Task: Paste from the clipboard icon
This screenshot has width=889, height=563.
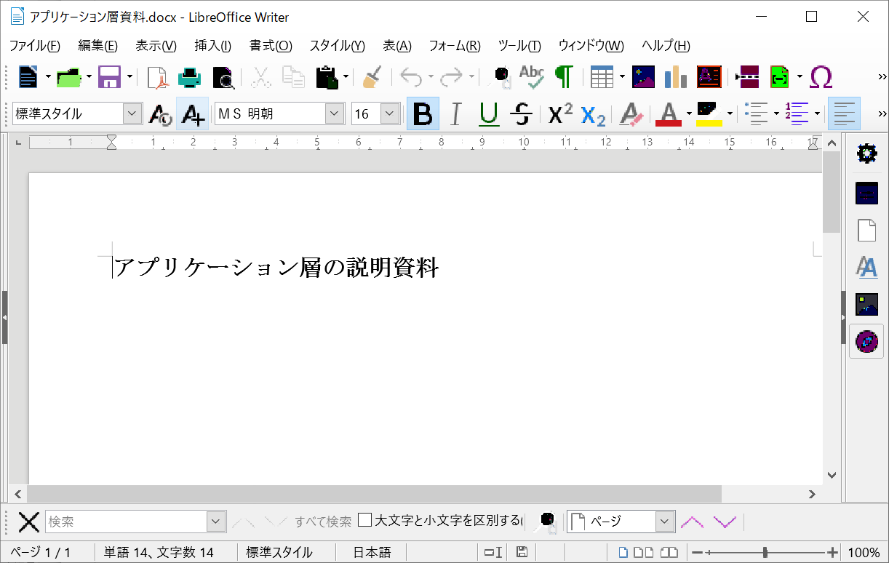Action: pos(327,77)
